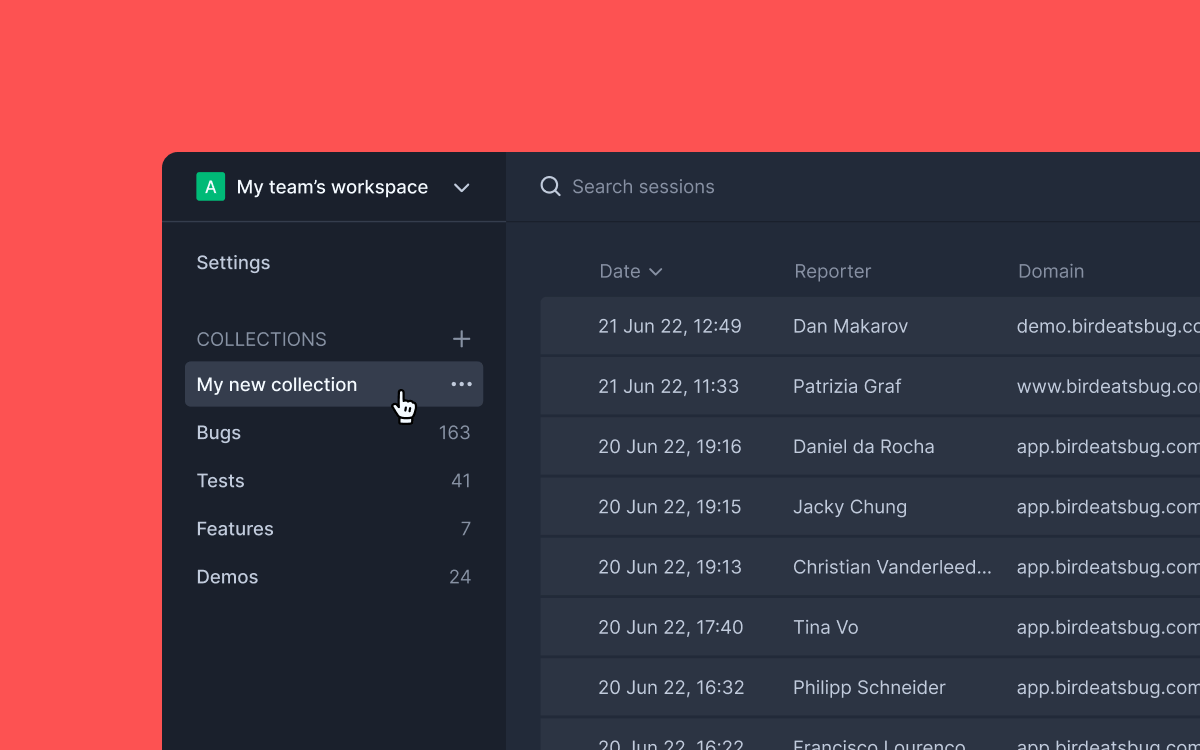Screen dimensions: 1200x750
Task: Select reporter Jacky Chung
Action: (850, 507)
